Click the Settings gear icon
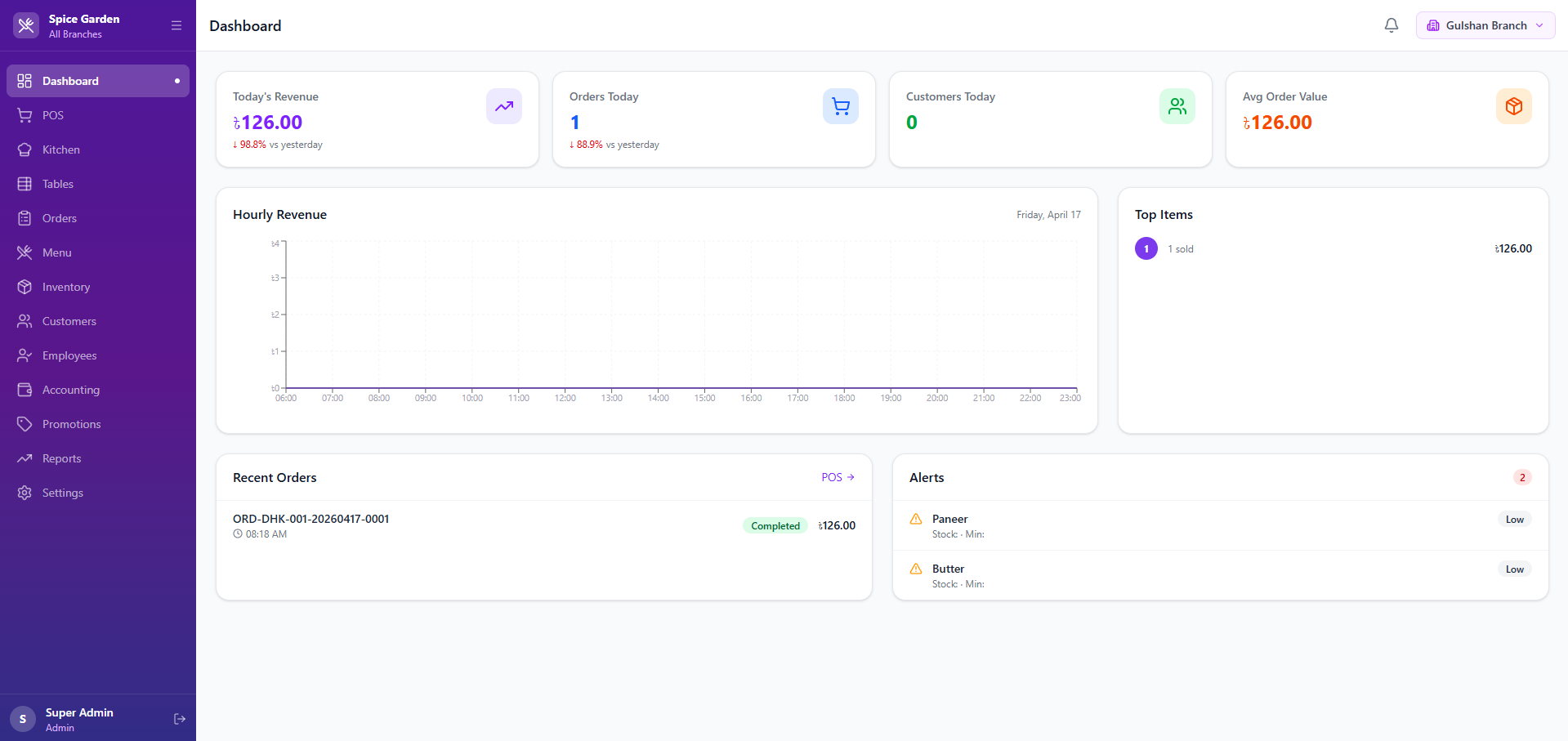 click(25, 493)
